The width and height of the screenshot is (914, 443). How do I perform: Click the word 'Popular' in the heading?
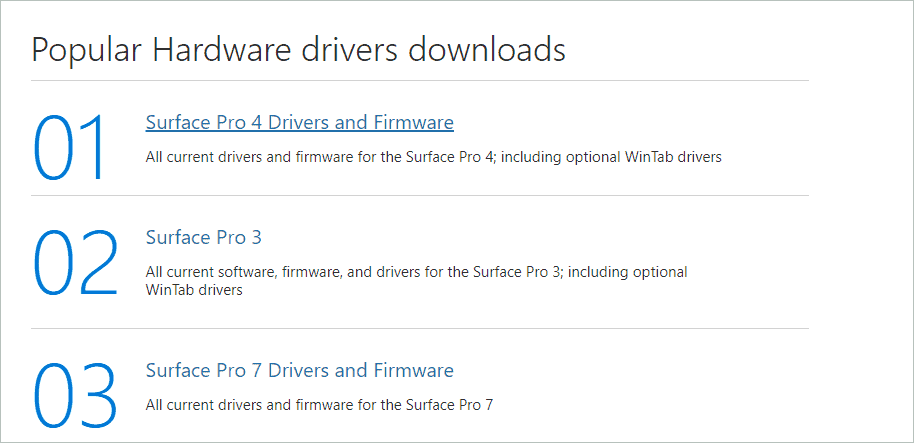coord(86,52)
